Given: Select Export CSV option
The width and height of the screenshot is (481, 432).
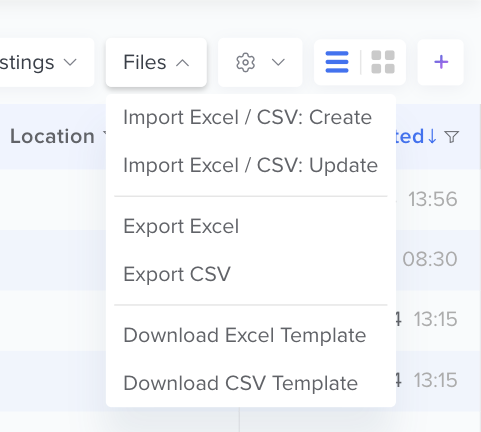Looking at the screenshot, I should coord(177,274).
